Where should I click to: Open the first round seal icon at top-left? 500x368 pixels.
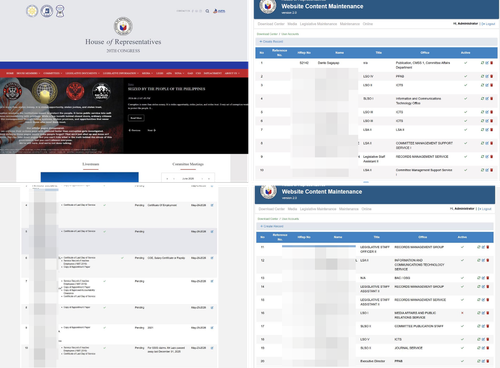32,11
